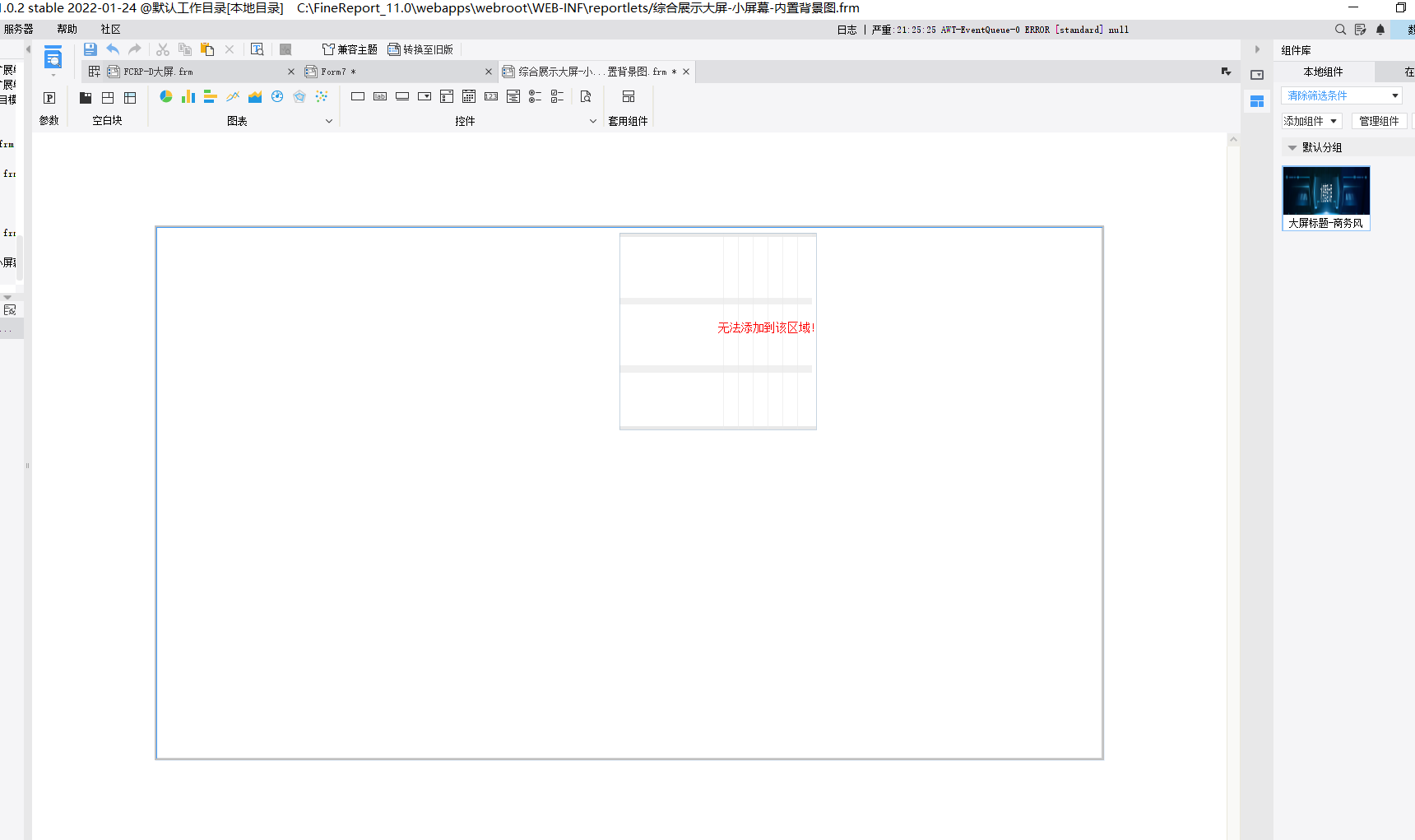Open the 帮助 menu

[x=67, y=30]
